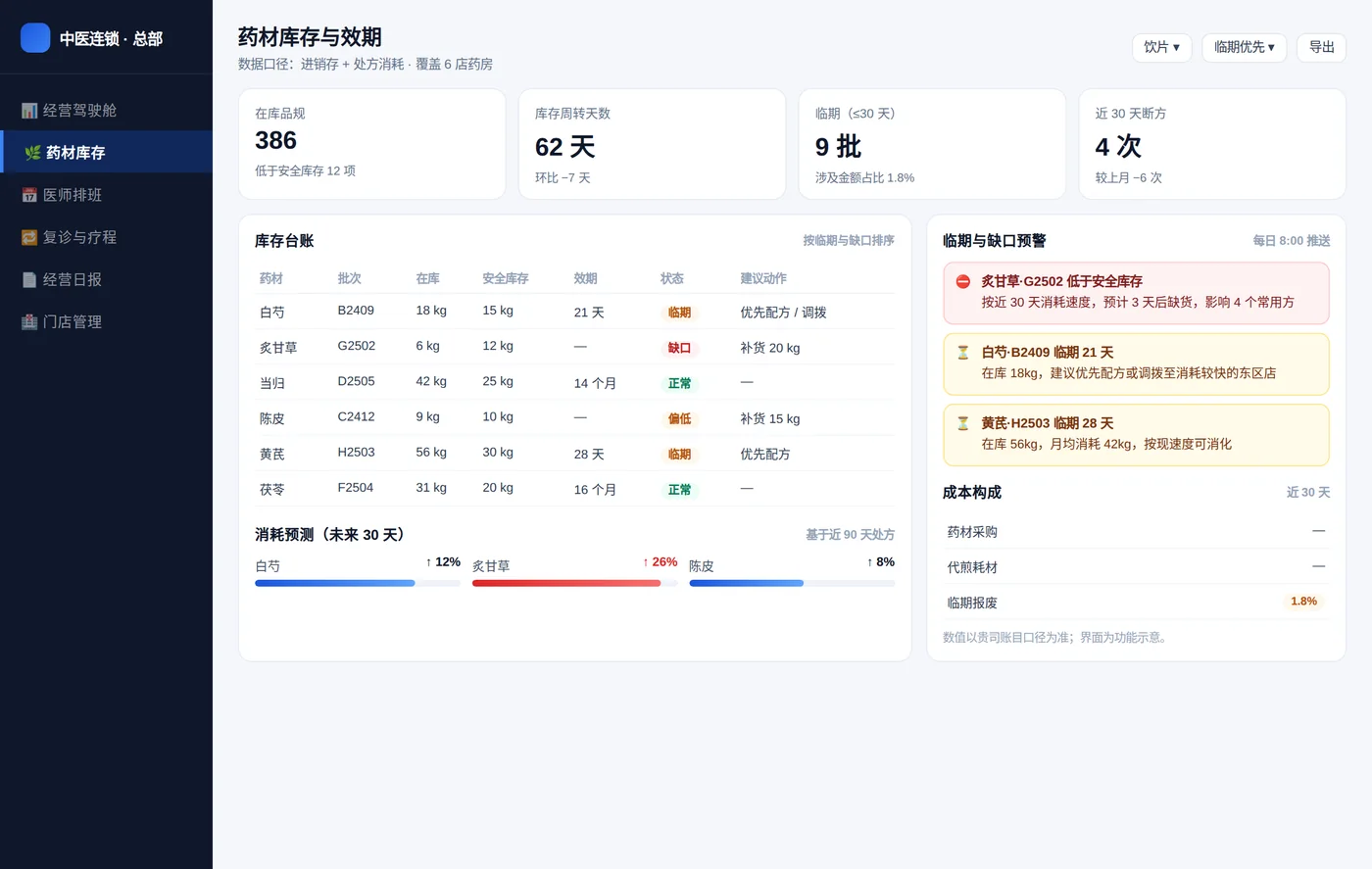Open the 在库品规 386 summary card
Image resolution: width=1372 pixels, height=869 pixels.
pos(372,144)
